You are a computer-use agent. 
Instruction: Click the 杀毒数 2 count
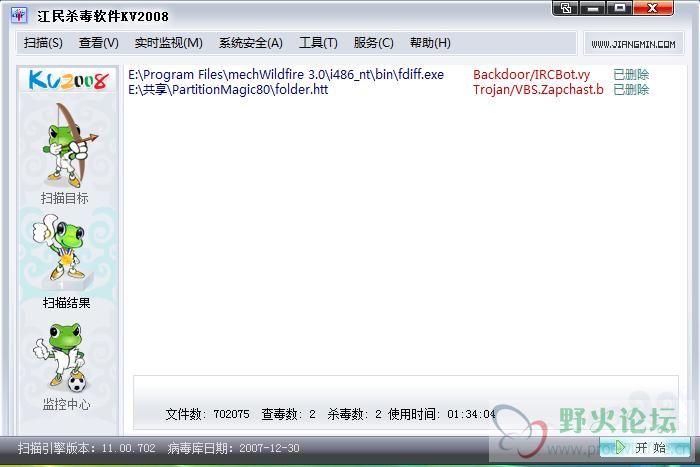tap(354, 414)
